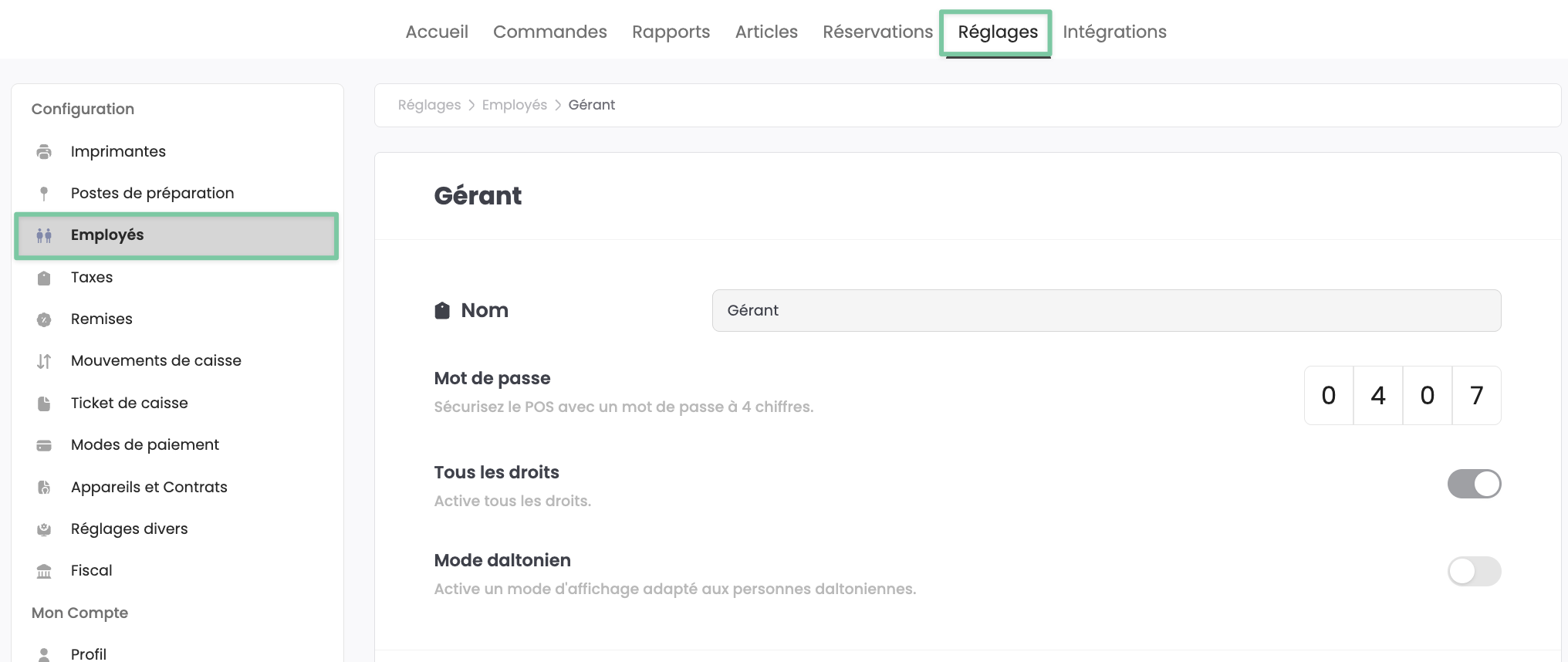
Task: Click the Remises discount badge icon
Action: click(44, 319)
